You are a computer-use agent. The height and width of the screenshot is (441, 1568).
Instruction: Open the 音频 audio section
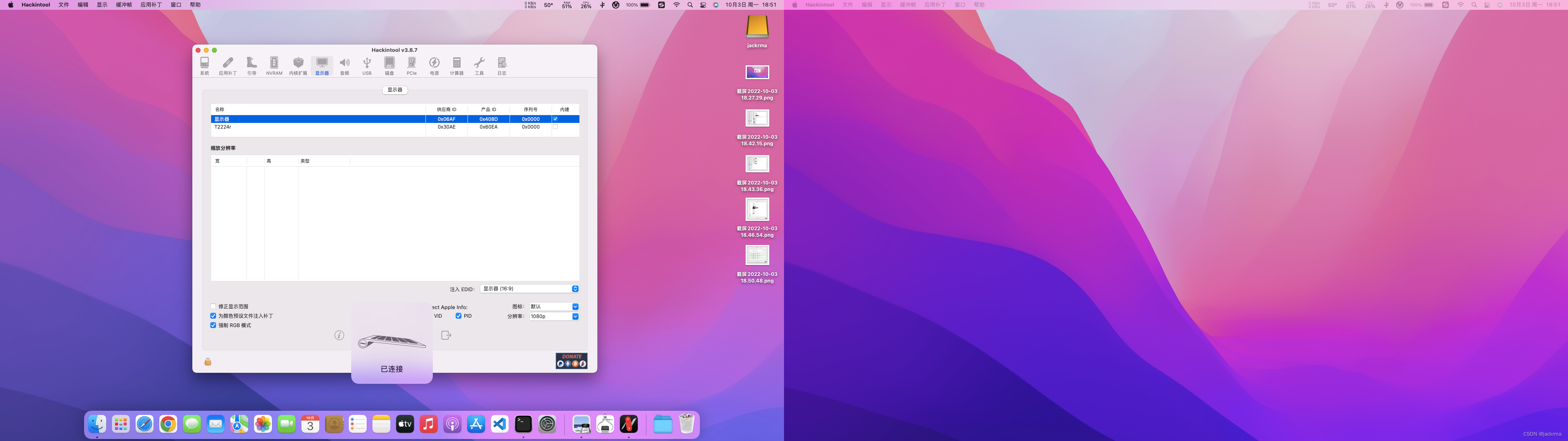345,66
